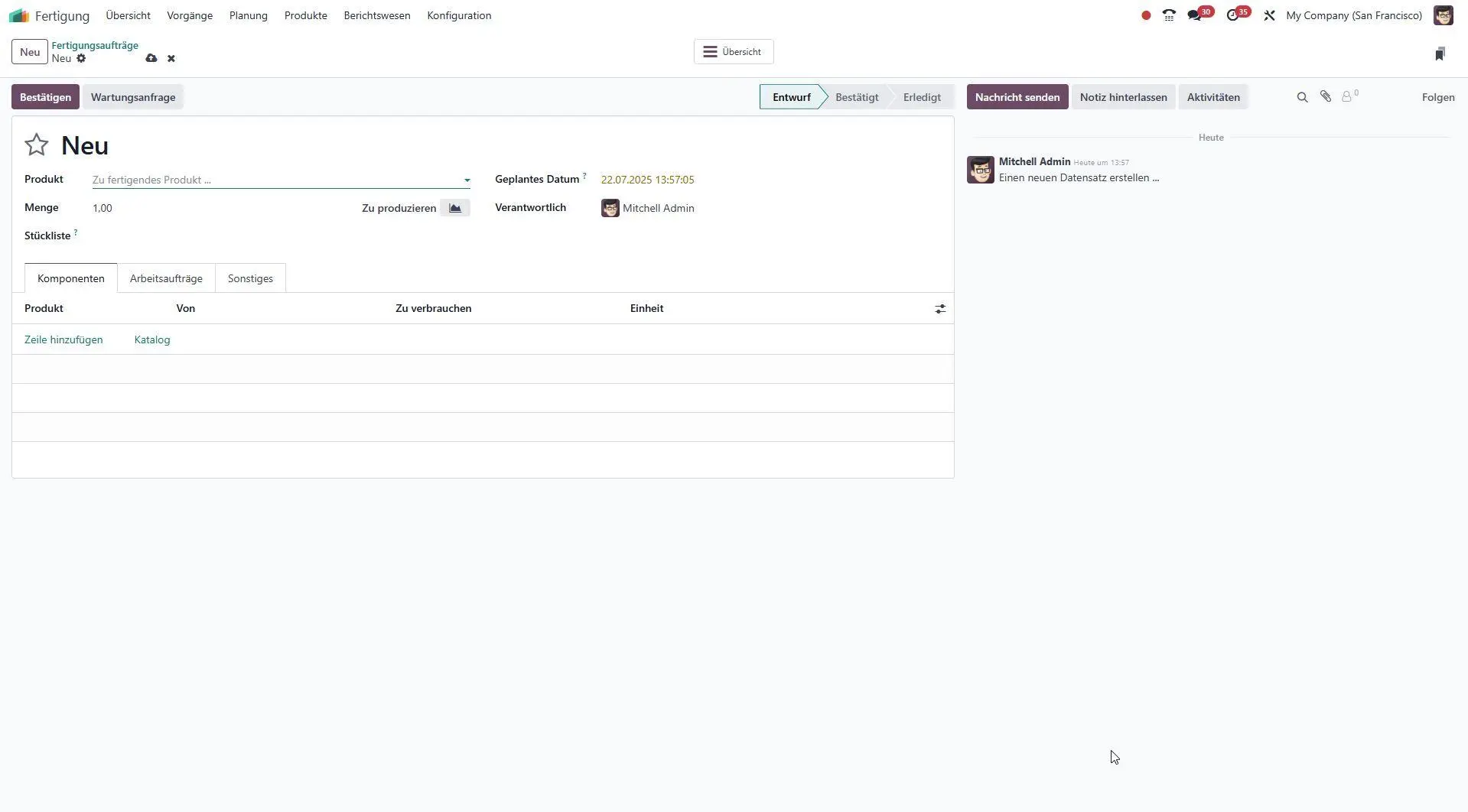
Task: Select the Bestätigt stage in status bar
Action: tap(856, 97)
